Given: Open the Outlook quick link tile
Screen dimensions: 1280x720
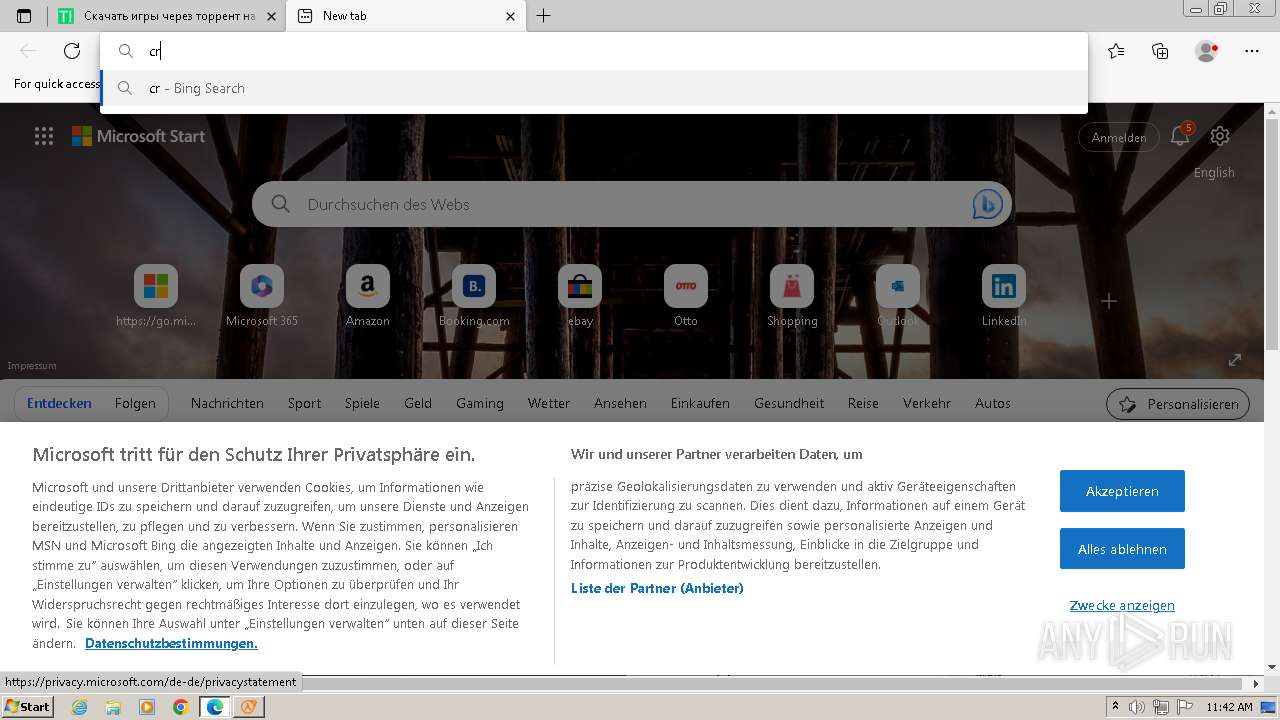Looking at the screenshot, I should tap(898, 296).
